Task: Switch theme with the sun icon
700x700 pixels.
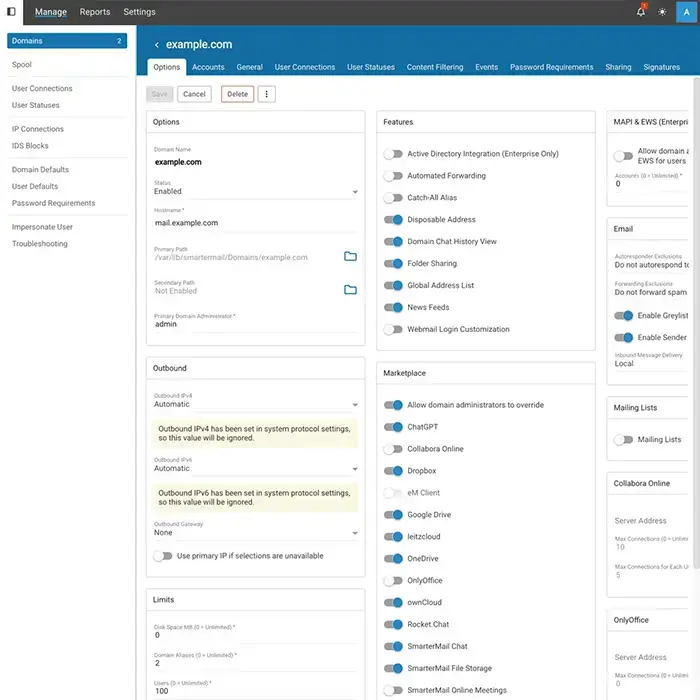Action: coord(662,12)
